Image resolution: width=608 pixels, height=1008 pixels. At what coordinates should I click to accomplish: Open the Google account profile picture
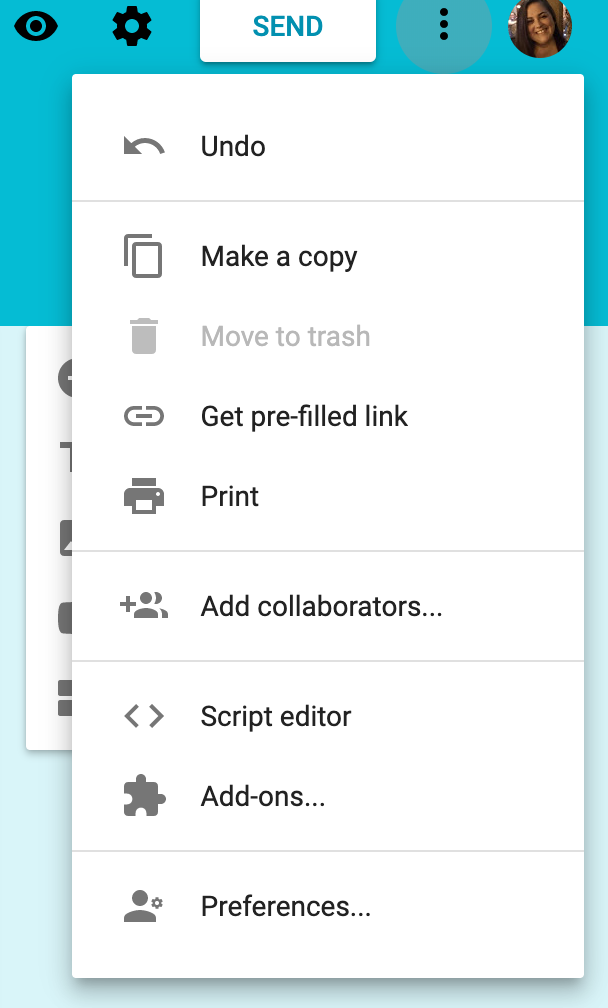pyautogui.click(x=540, y=26)
